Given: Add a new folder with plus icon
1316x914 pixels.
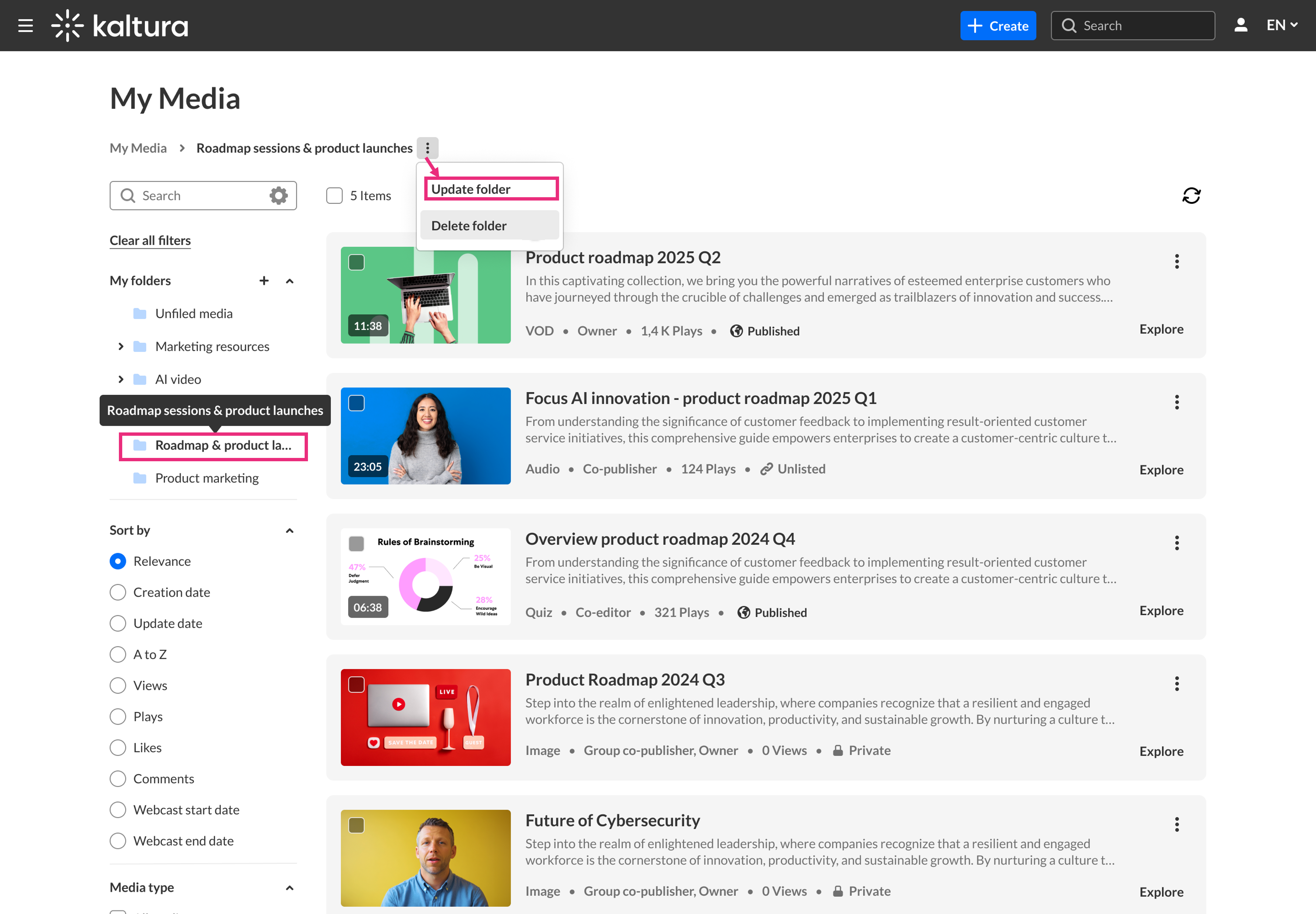Looking at the screenshot, I should [264, 281].
